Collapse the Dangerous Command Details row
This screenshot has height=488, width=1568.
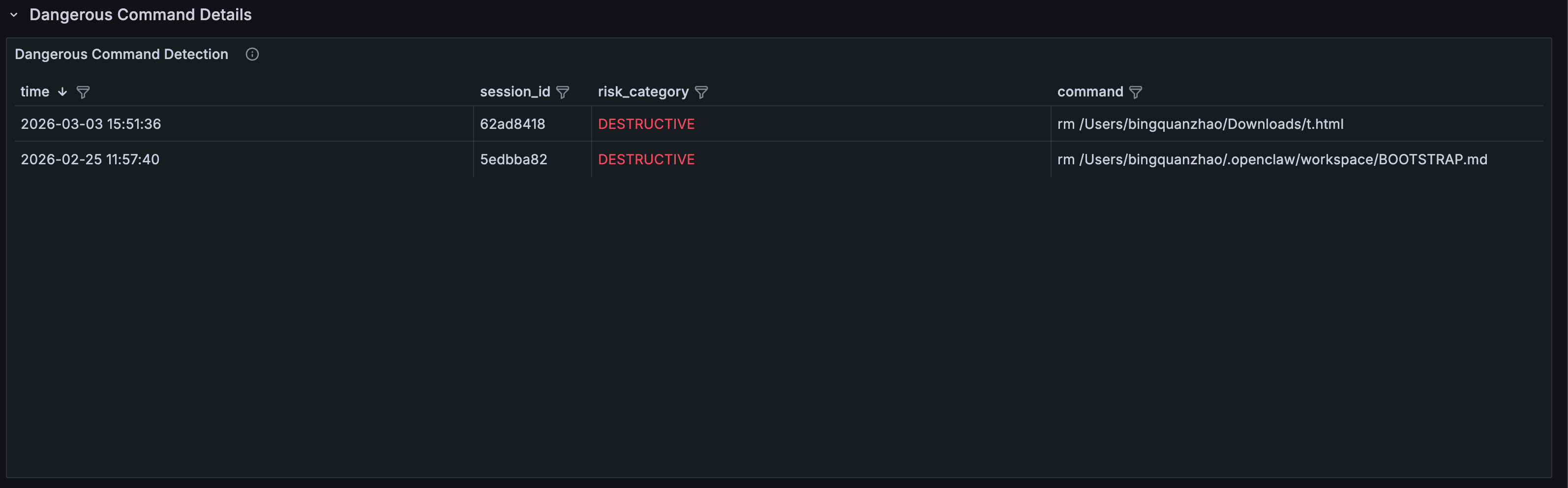(x=14, y=15)
